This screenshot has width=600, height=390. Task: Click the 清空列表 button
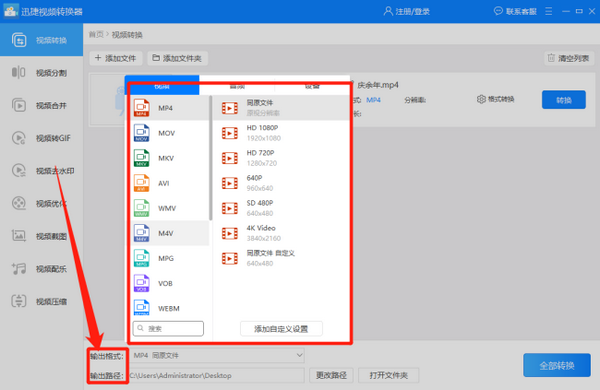coord(569,58)
